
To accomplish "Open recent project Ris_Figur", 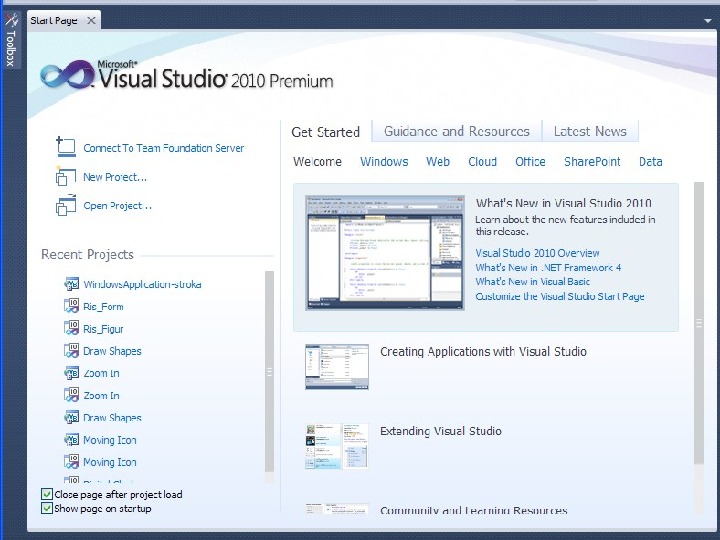I will (103, 329).
